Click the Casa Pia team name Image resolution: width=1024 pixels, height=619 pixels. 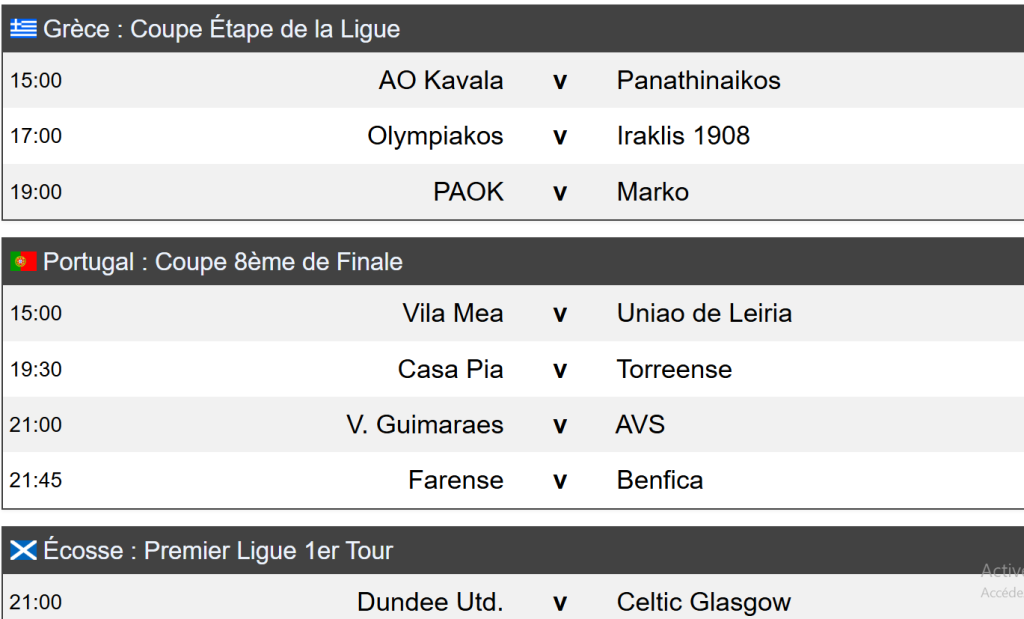450,369
